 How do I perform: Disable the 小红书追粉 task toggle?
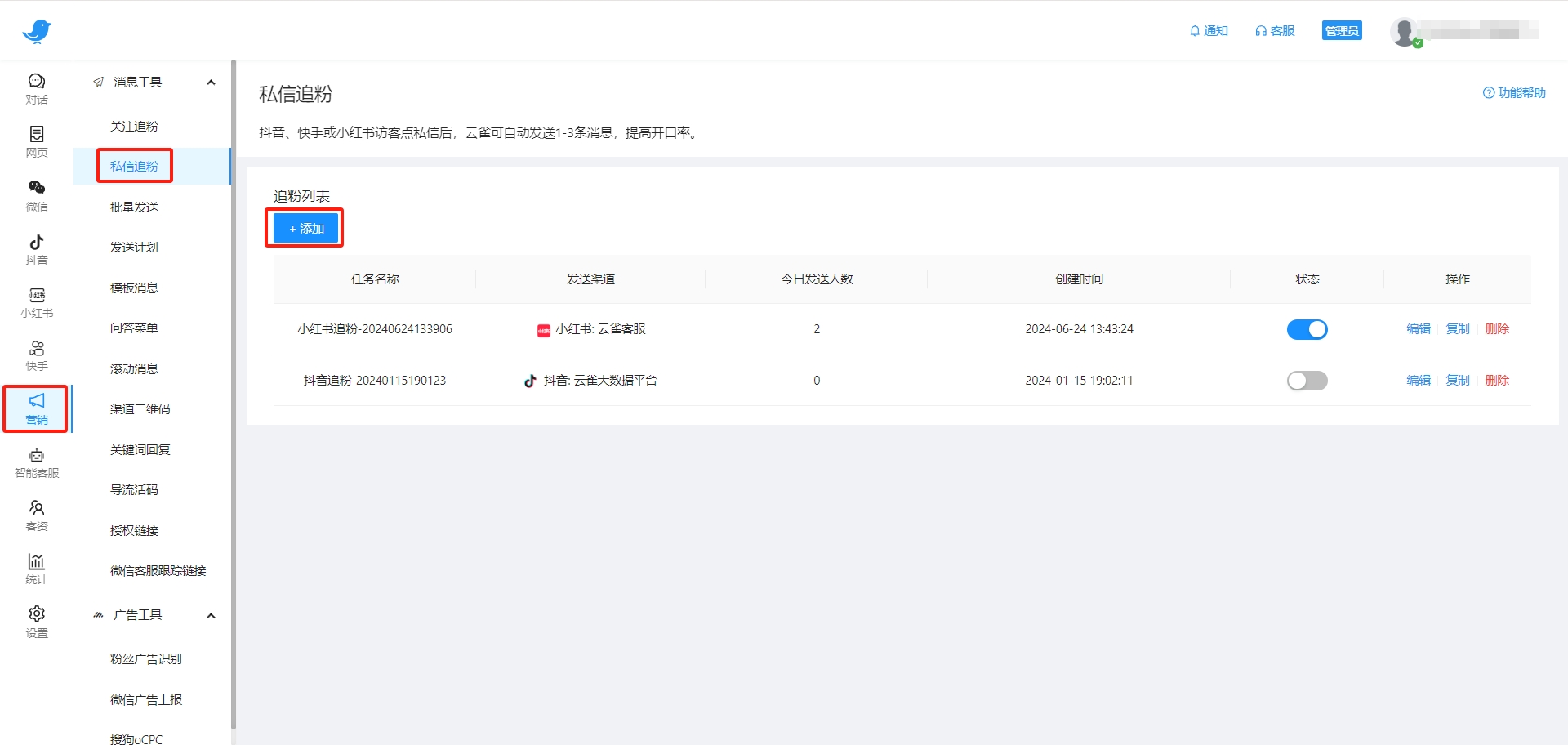tap(1307, 329)
